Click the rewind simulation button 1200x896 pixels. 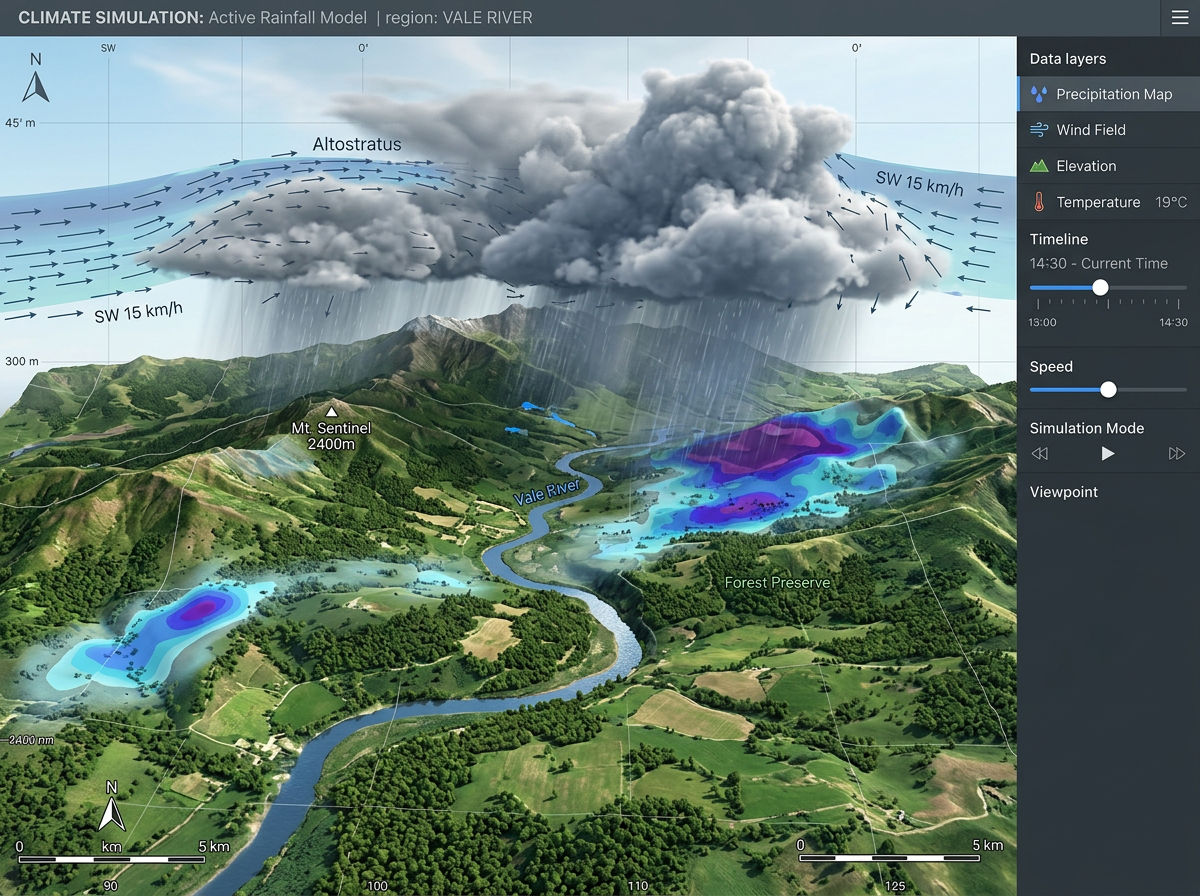(x=1039, y=454)
